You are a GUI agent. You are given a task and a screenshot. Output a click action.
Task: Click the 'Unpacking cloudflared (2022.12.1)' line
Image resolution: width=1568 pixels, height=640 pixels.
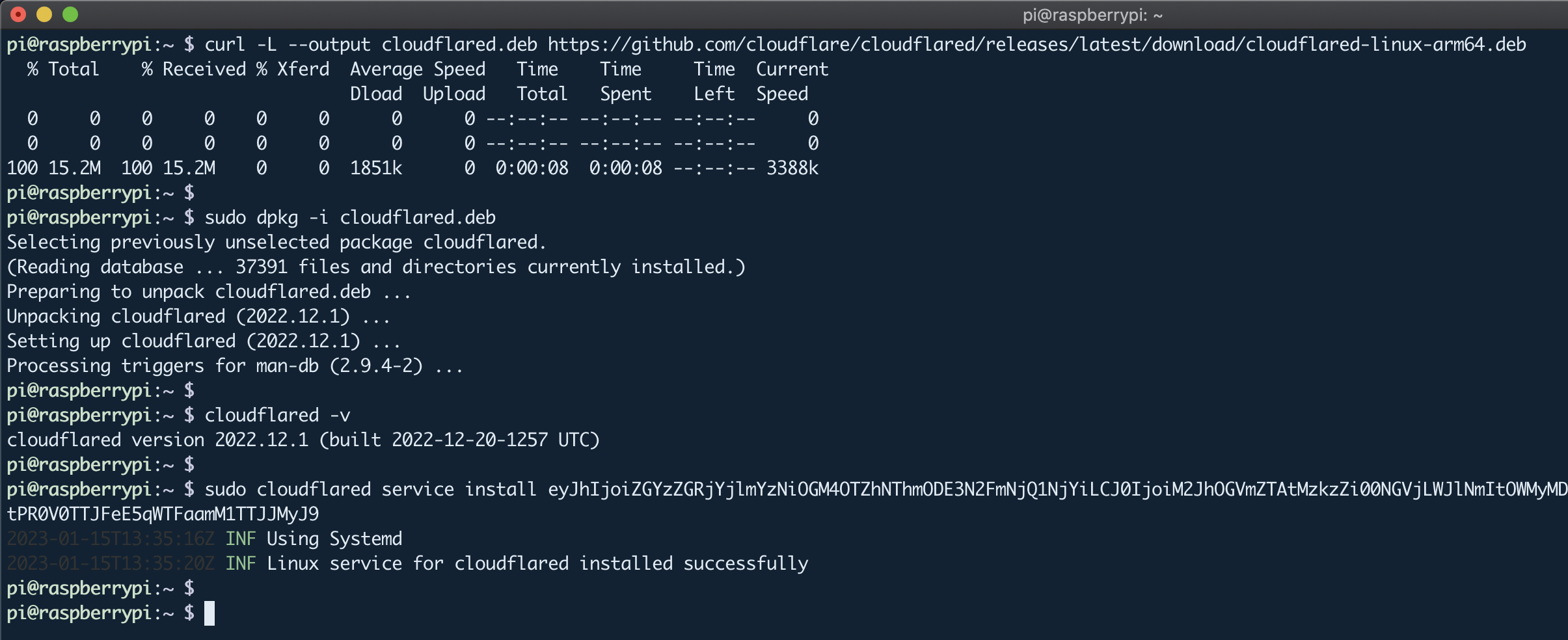click(198, 316)
